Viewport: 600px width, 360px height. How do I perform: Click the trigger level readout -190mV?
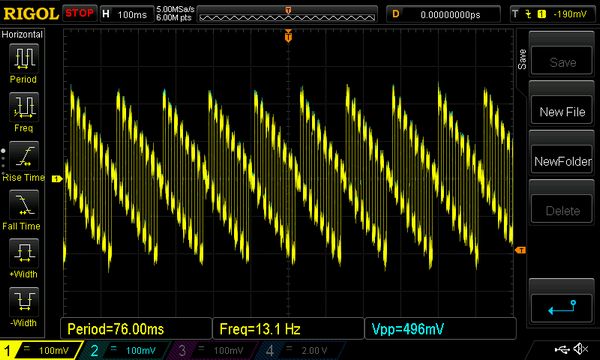point(570,14)
